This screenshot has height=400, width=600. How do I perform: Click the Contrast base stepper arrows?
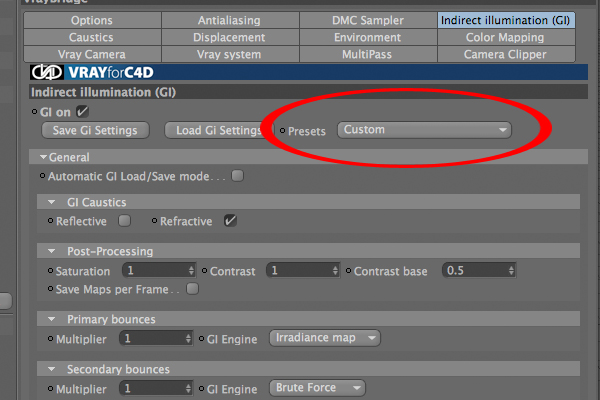pyautogui.click(x=511, y=271)
